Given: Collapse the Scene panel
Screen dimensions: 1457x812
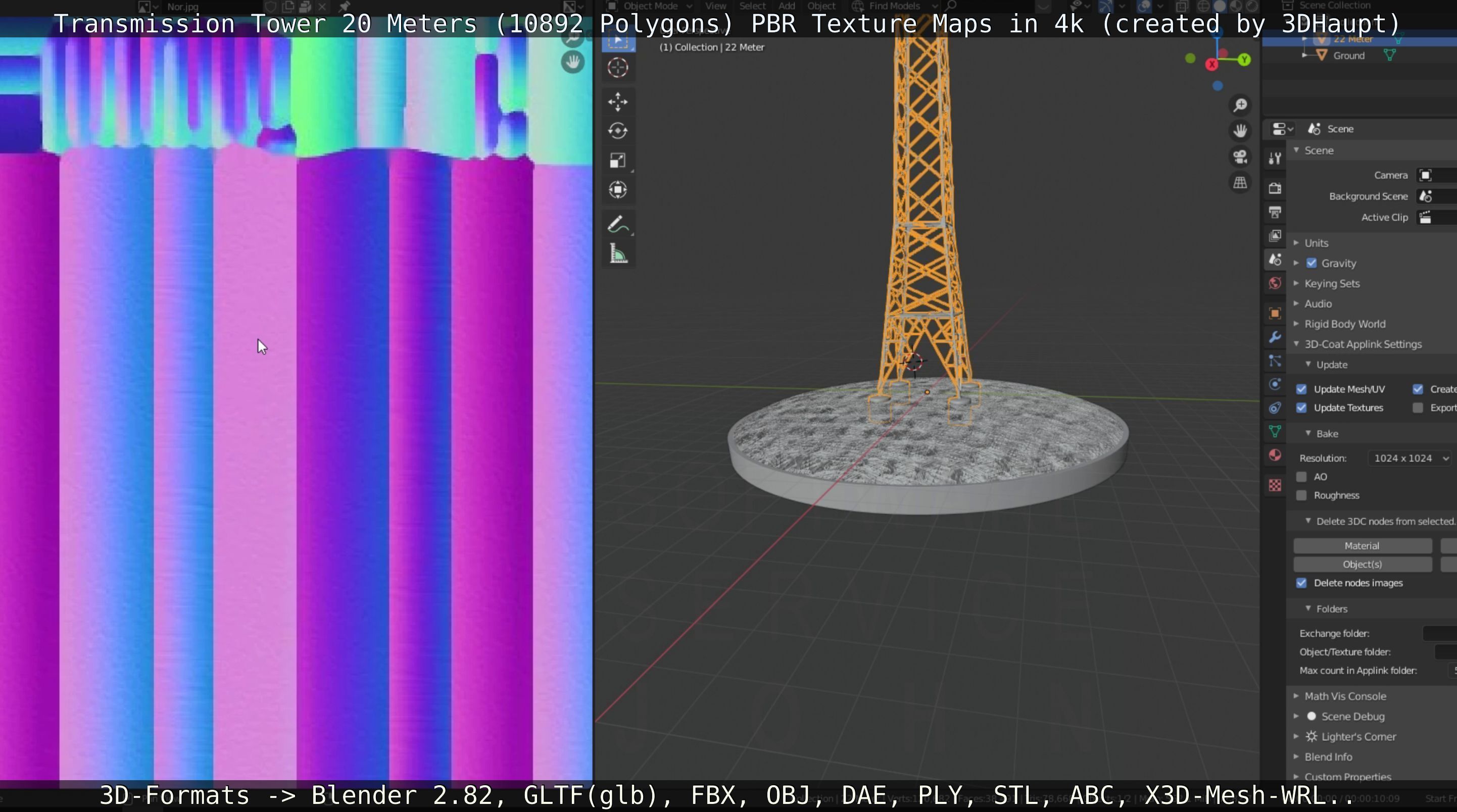Looking at the screenshot, I should 1296,150.
